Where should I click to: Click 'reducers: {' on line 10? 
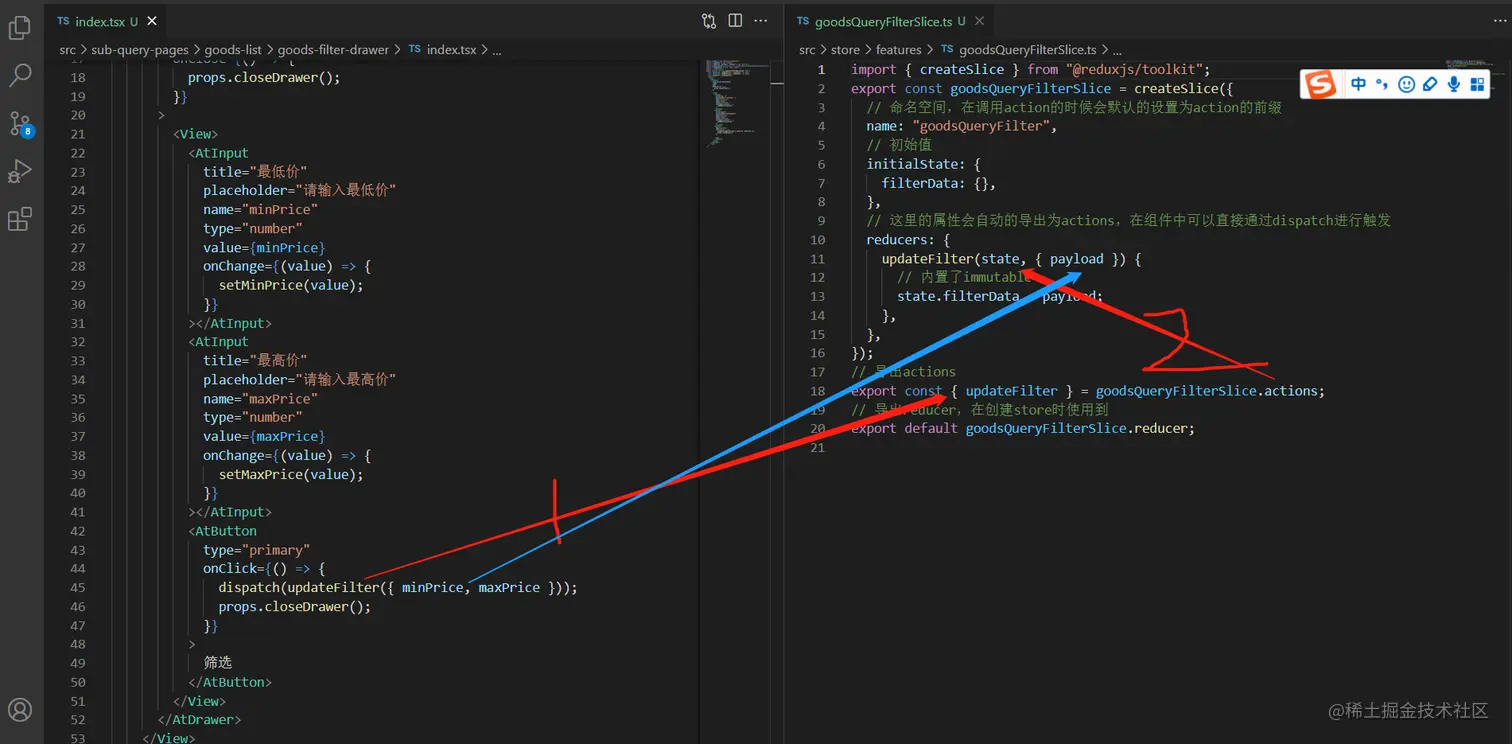coord(908,240)
